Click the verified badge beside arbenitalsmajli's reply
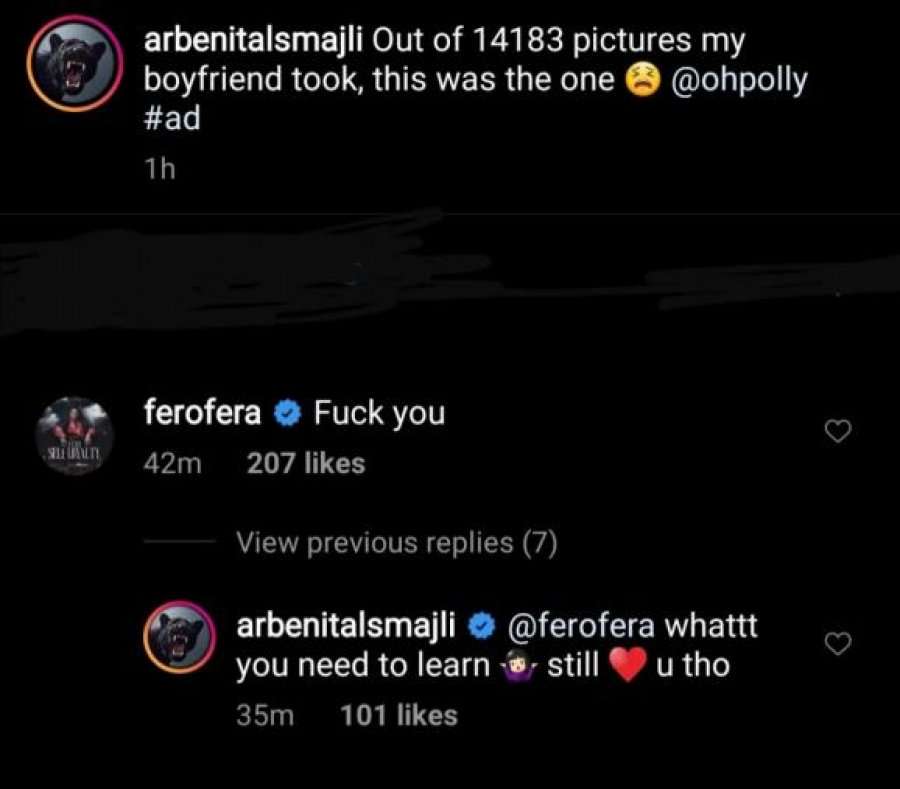900x789 pixels. tap(482, 626)
